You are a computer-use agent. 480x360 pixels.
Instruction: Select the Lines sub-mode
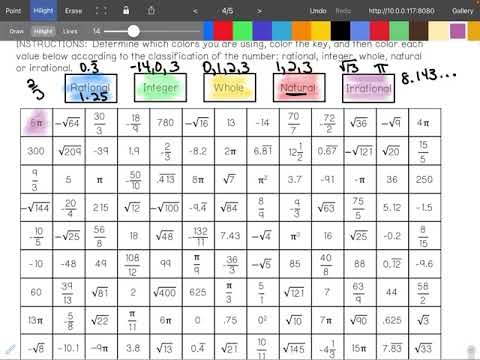(x=70, y=31)
